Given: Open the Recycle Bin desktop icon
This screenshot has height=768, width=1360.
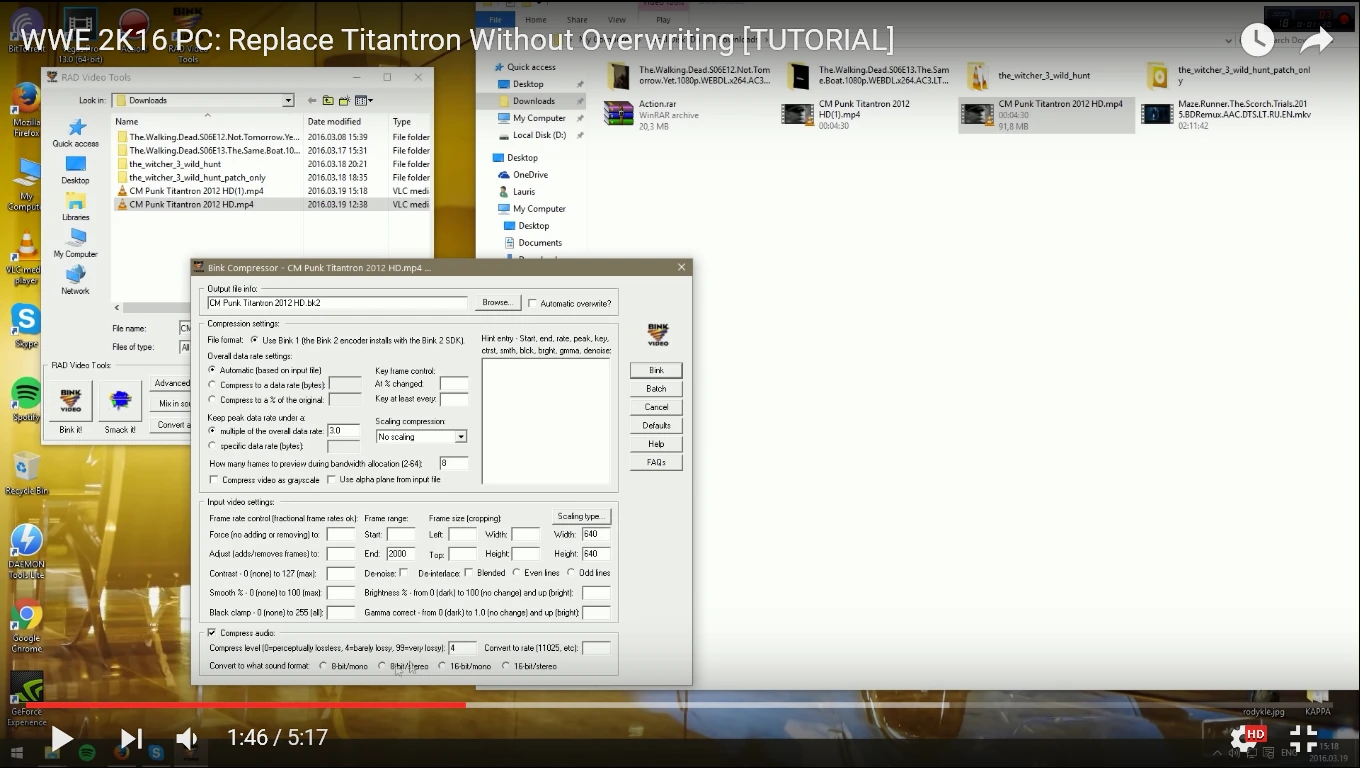Looking at the screenshot, I should pyautogui.click(x=26, y=472).
